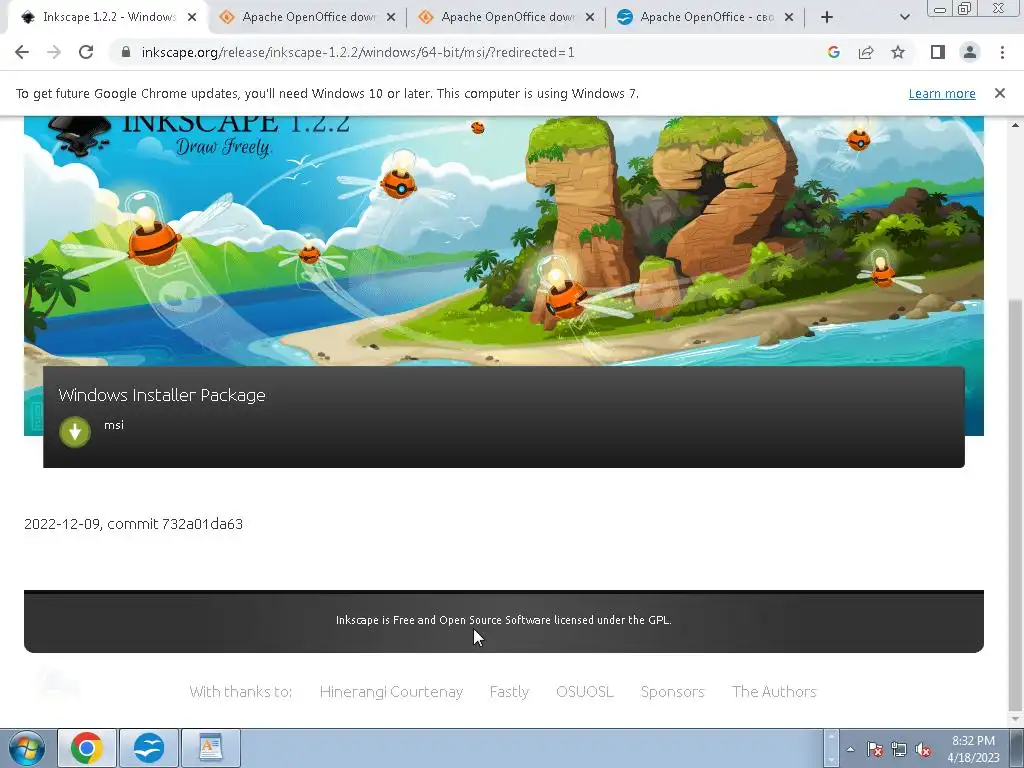Click the With thanks to label
1024x768 pixels.
tap(240, 692)
